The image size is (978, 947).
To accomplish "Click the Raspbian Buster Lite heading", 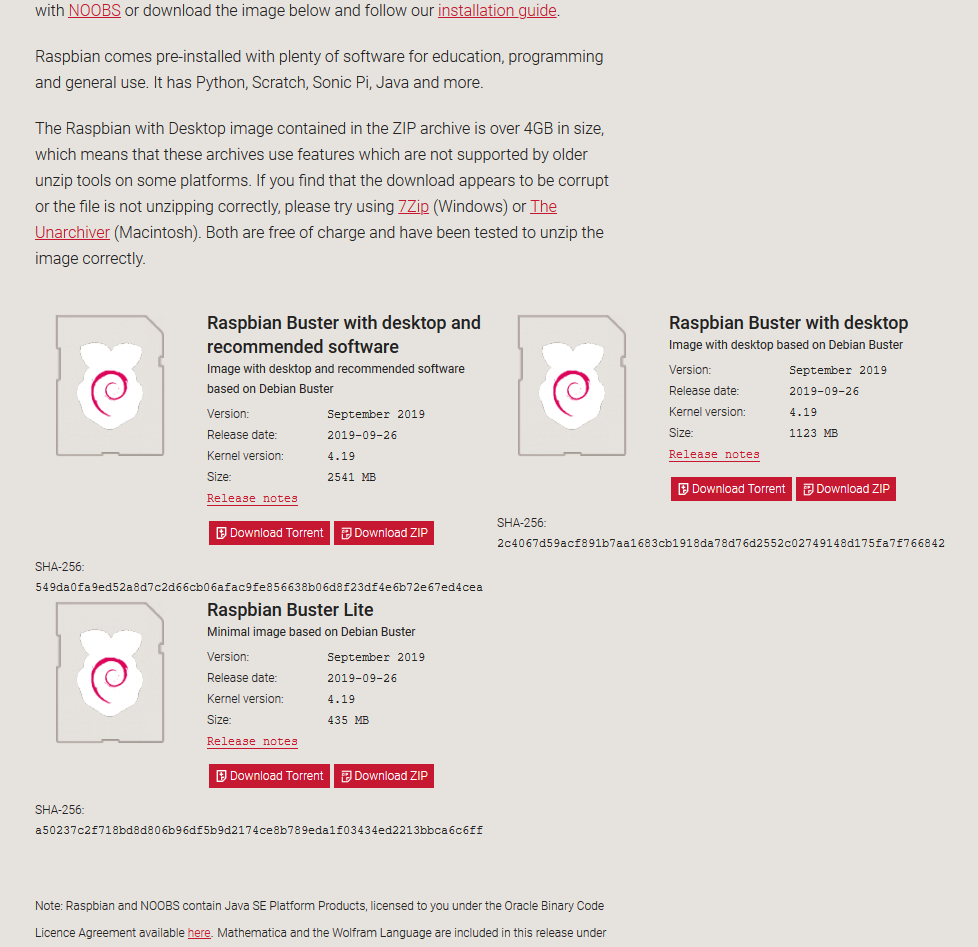I will tap(290, 609).
